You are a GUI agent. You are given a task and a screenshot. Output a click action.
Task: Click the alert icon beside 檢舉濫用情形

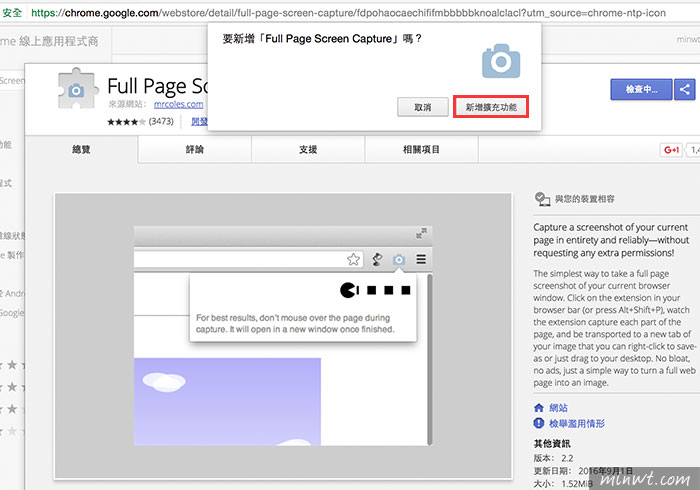[539, 423]
